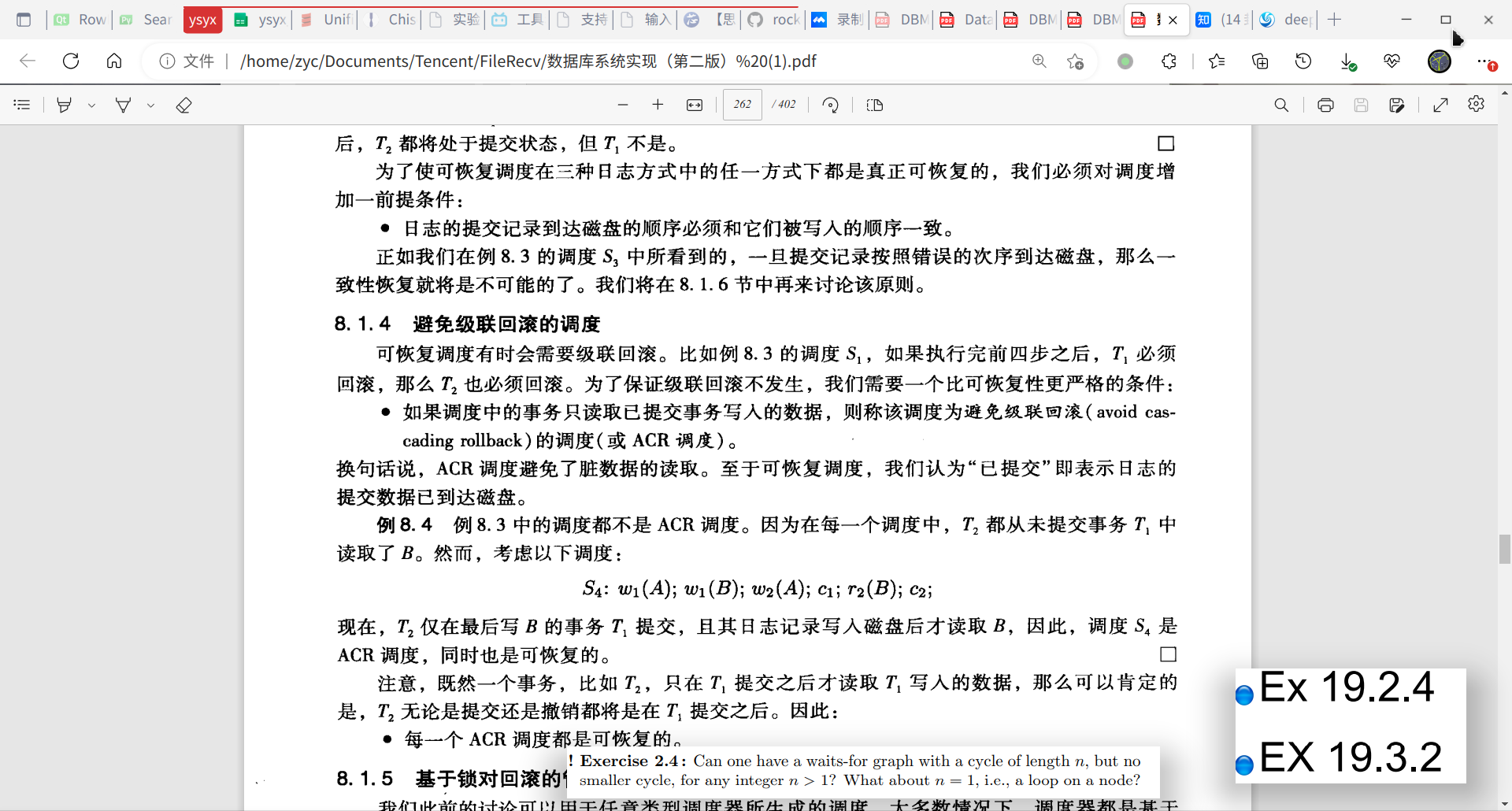
Task: Switch to the Data PDF tab
Action: (966, 20)
